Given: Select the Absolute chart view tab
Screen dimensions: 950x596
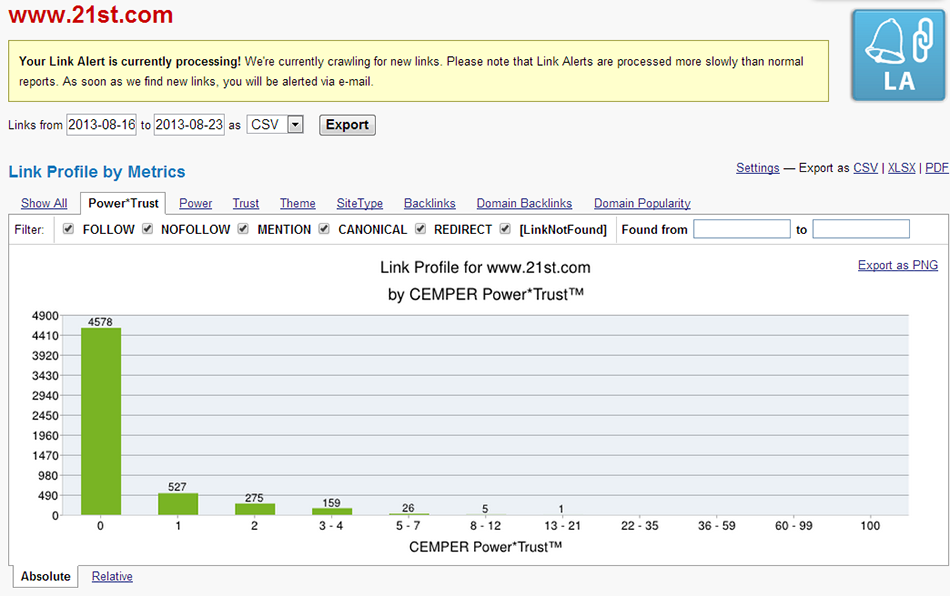Looking at the screenshot, I should click(x=45, y=576).
